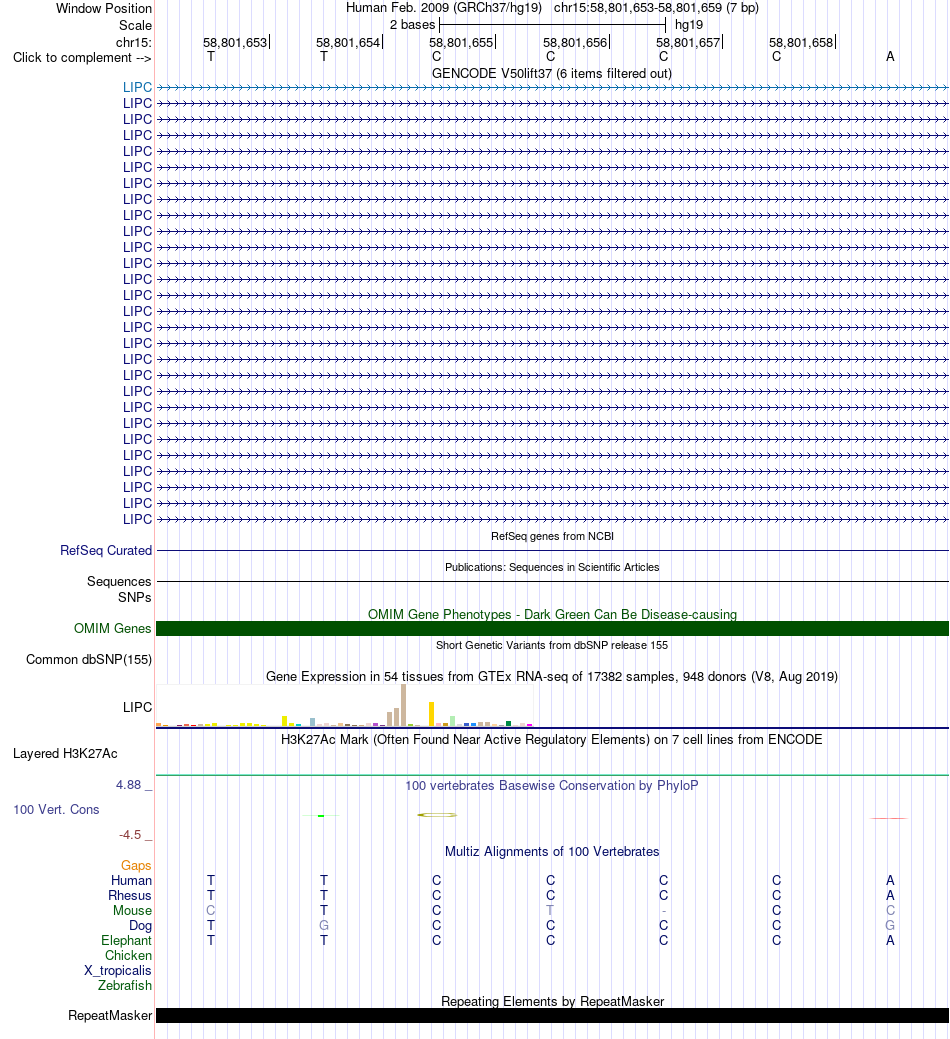
Task: Click the hg19 label beside the scale bar
Action: [x=689, y=25]
